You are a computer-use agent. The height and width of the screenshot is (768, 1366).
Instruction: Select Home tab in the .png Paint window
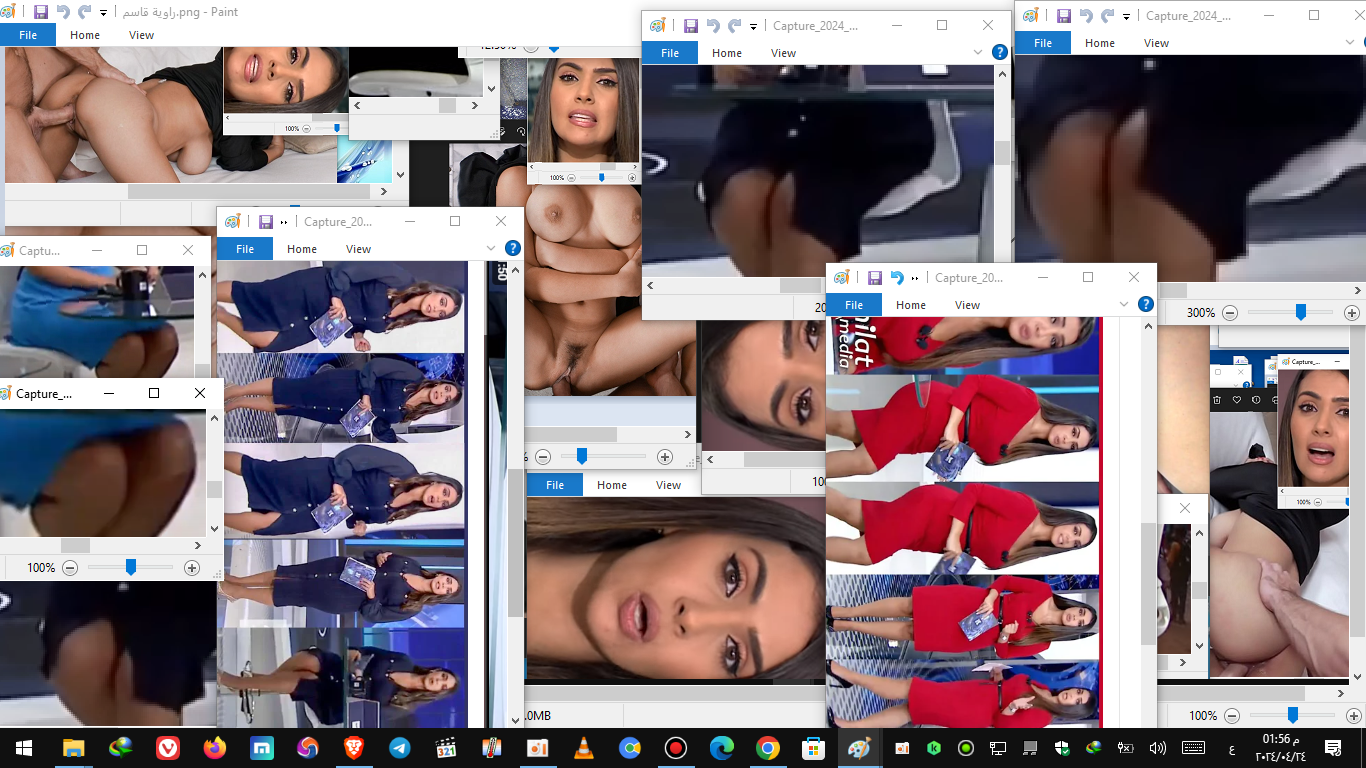coord(85,35)
